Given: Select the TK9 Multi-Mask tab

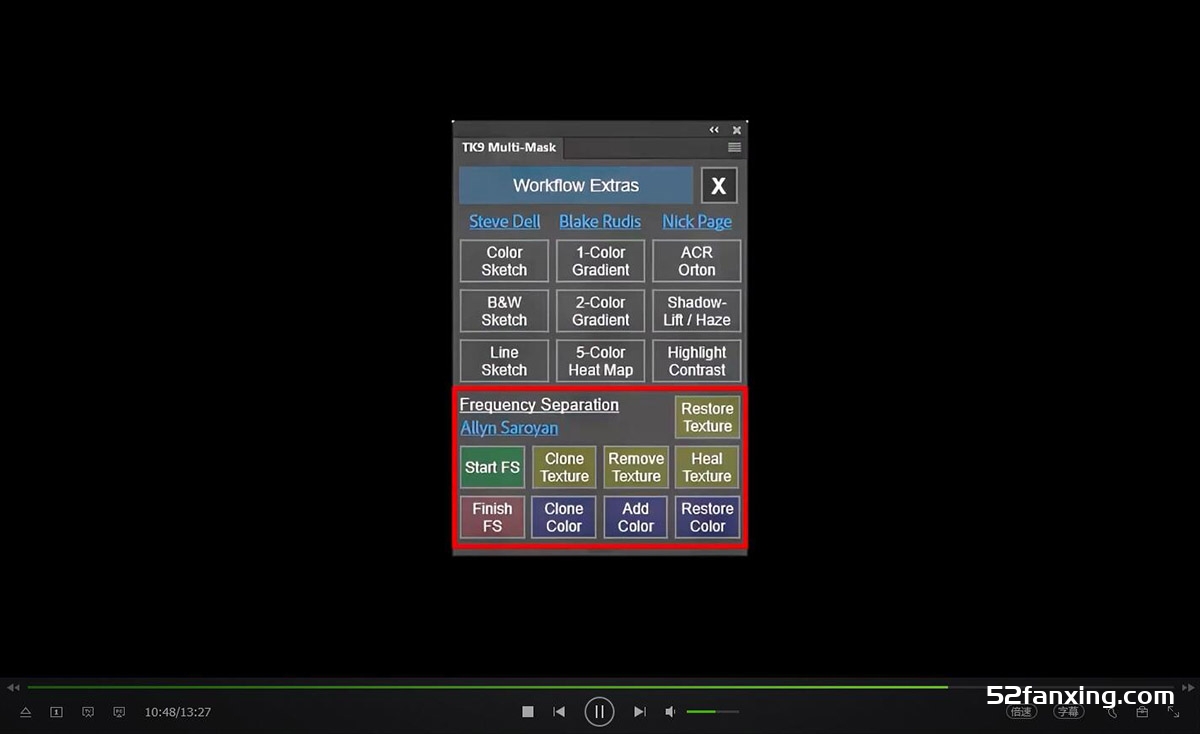Looking at the screenshot, I should pyautogui.click(x=509, y=147).
